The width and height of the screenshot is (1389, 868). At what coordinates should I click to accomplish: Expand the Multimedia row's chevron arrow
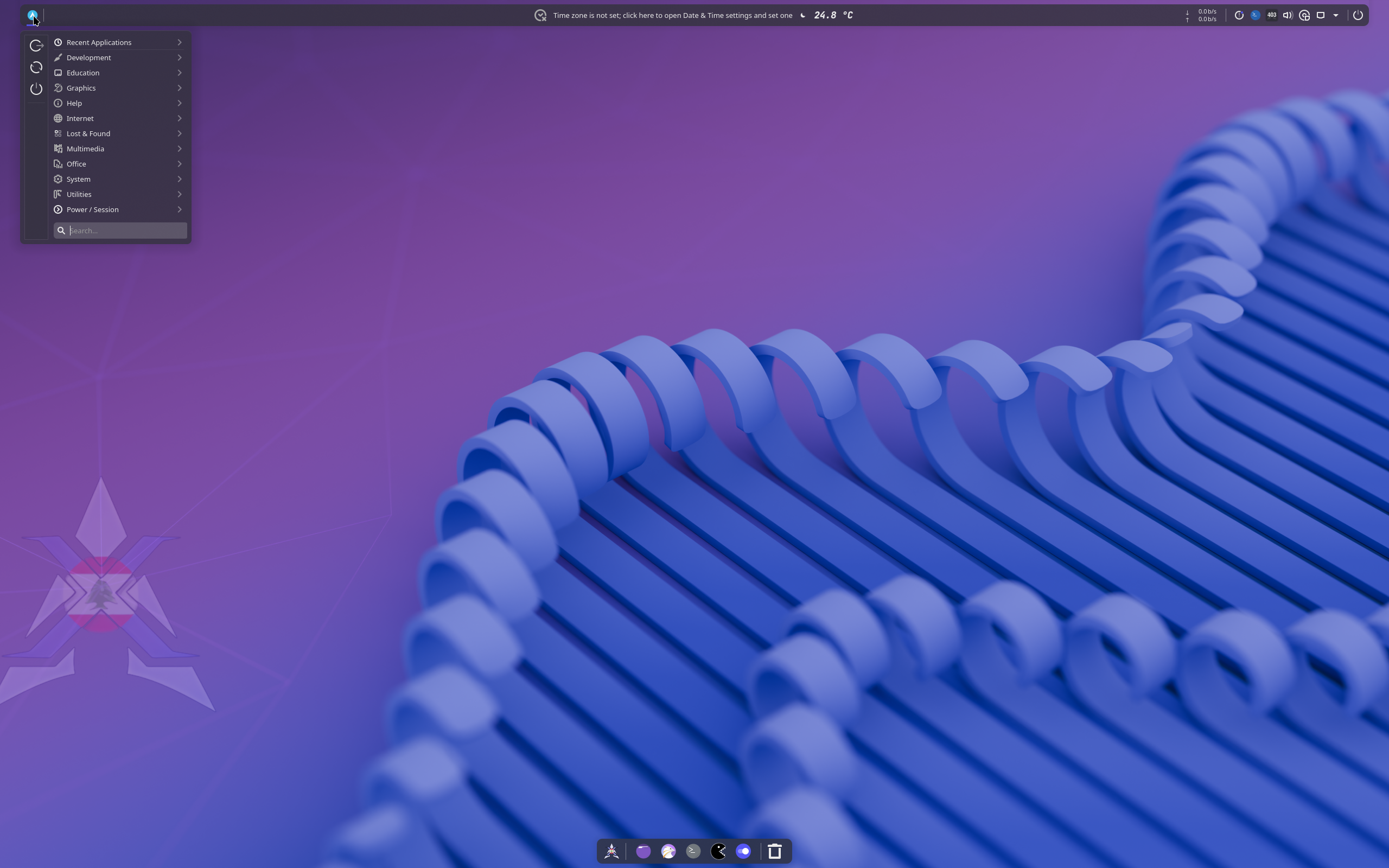(180, 149)
